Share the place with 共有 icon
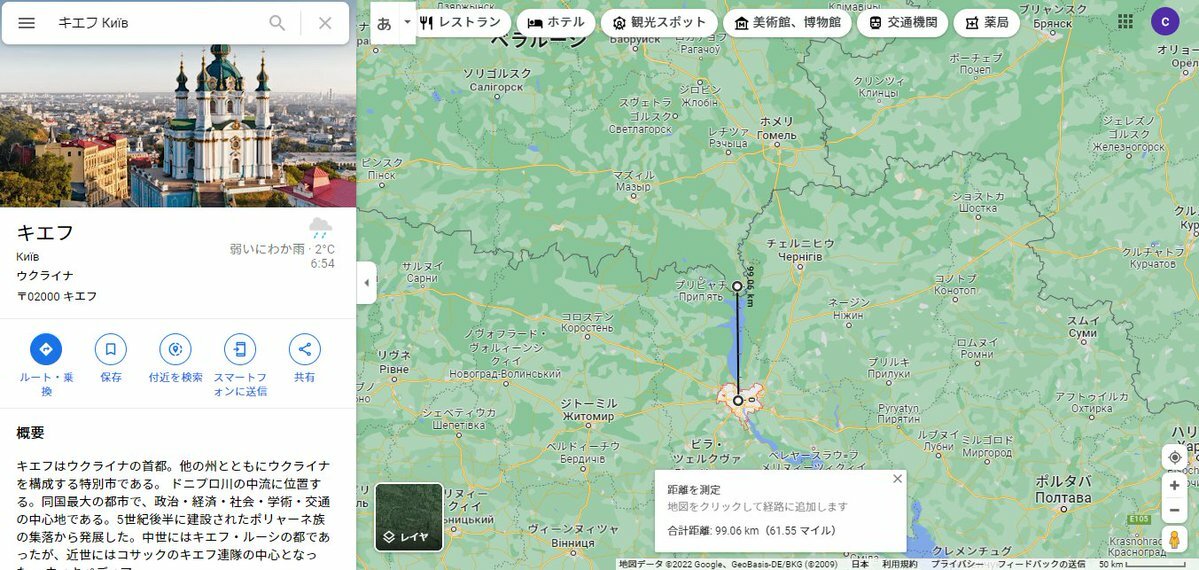 click(x=305, y=349)
